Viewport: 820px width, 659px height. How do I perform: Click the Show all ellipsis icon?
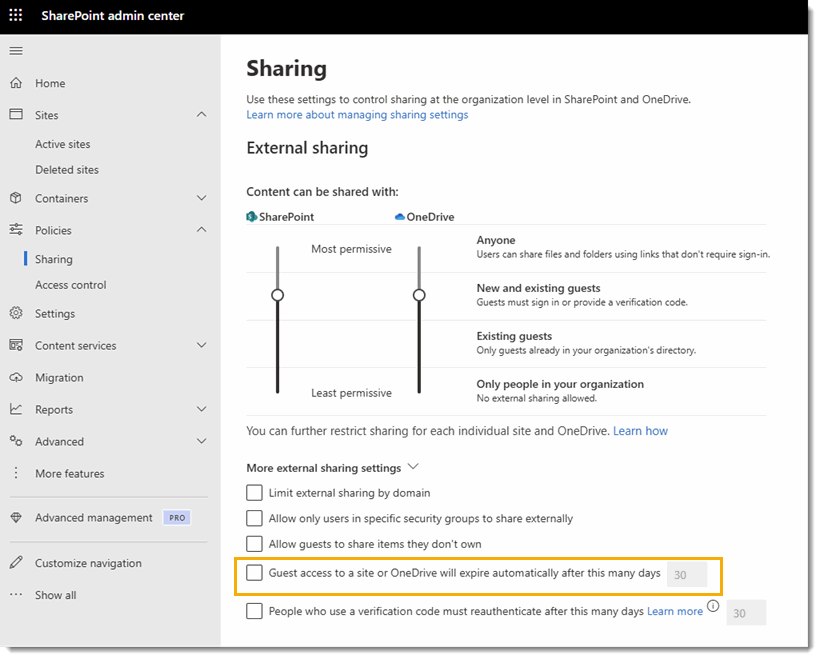pyautogui.click(x=16, y=595)
